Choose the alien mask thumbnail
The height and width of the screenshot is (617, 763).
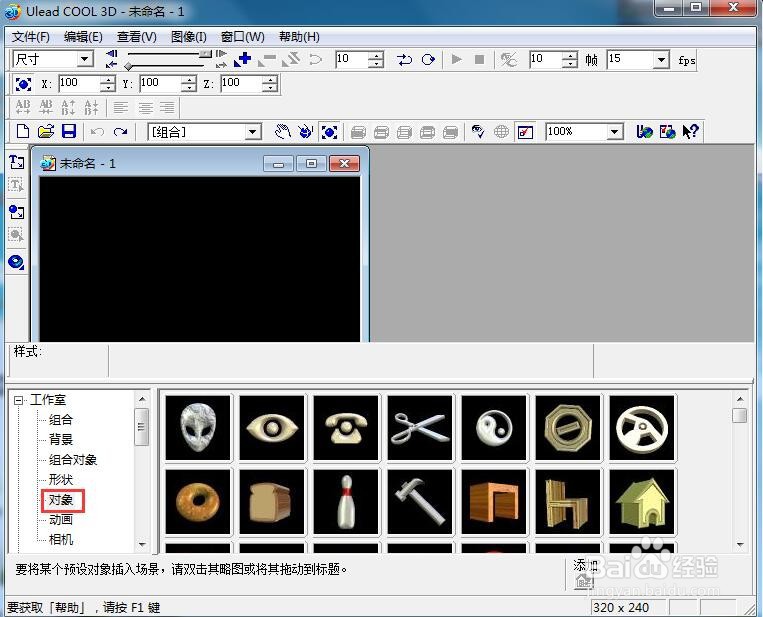(x=198, y=428)
